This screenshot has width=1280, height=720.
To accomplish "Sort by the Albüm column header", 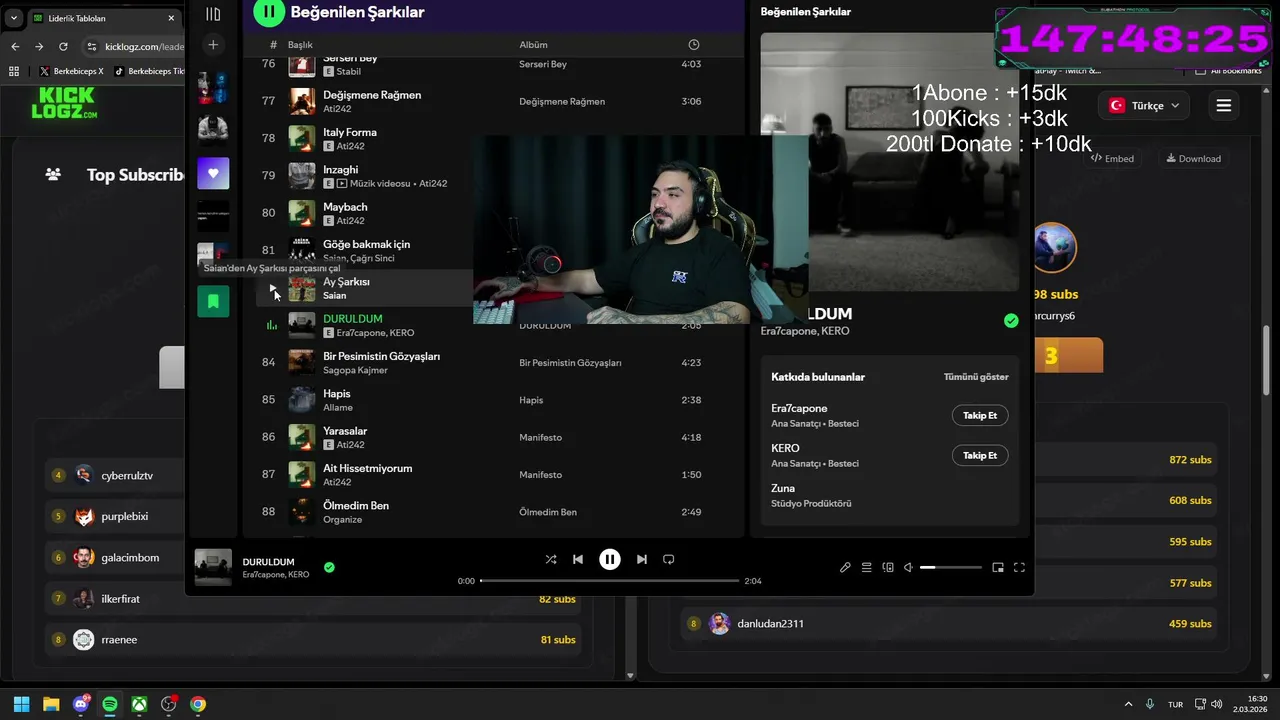I will [533, 45].
